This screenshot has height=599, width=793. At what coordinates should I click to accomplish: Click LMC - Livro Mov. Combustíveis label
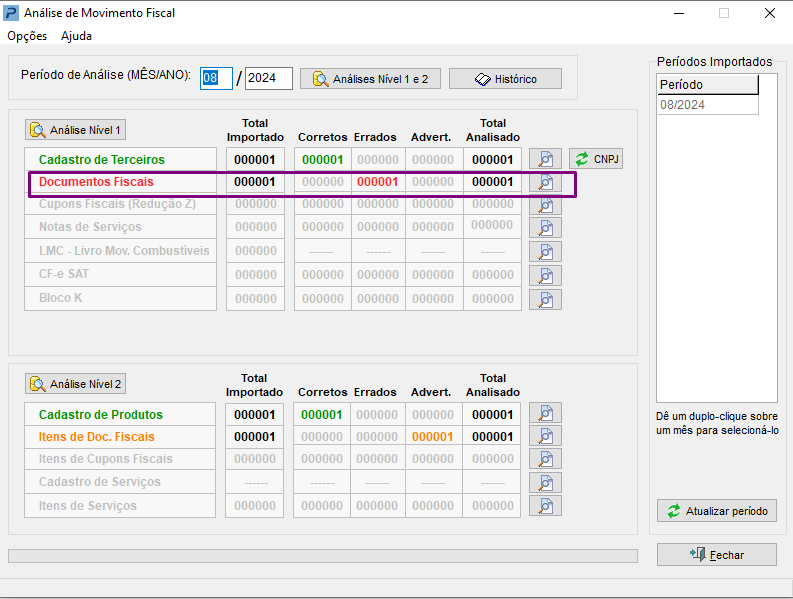124,251
